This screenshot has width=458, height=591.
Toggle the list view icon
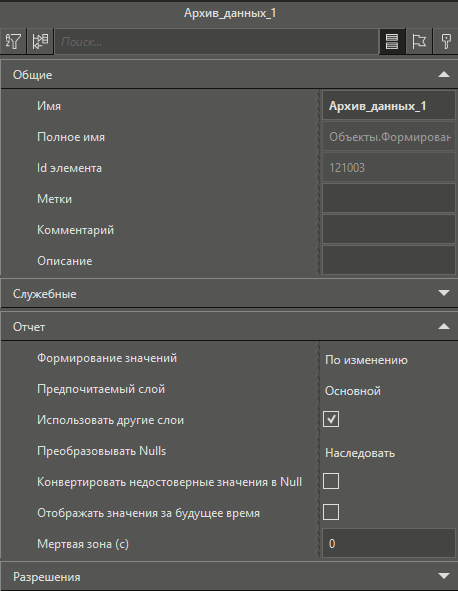click(x=392, y=41)
